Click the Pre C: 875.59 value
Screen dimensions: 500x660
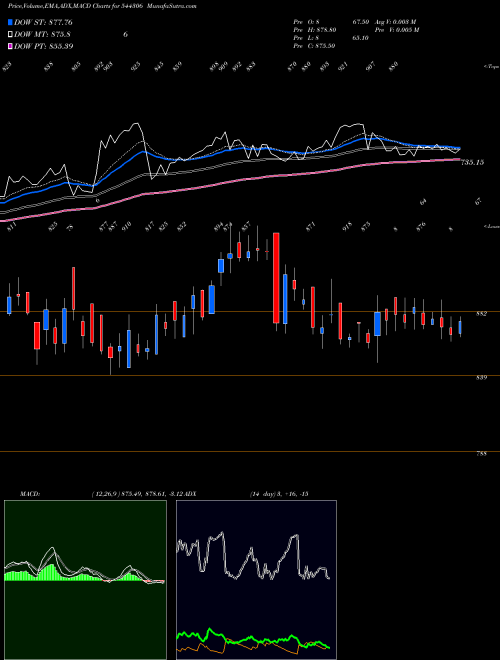pos(314,46)
